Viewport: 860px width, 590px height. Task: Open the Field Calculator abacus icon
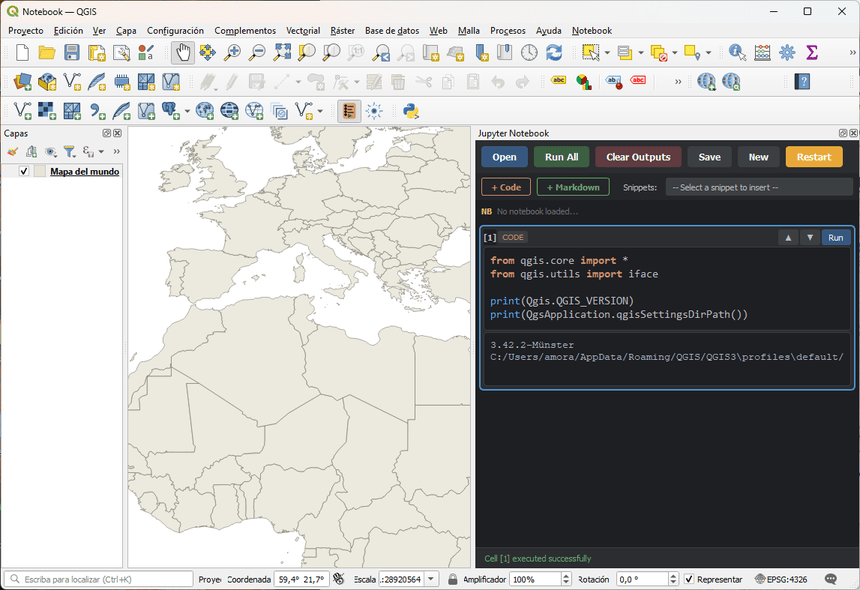tap(762, 53)
